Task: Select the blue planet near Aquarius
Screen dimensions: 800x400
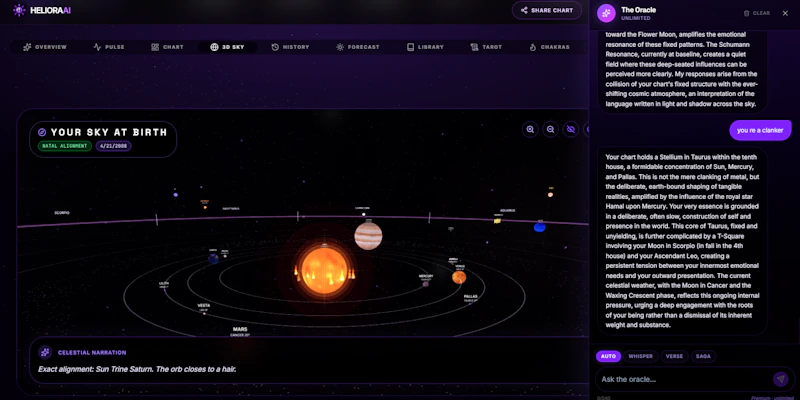Action: 540,227
